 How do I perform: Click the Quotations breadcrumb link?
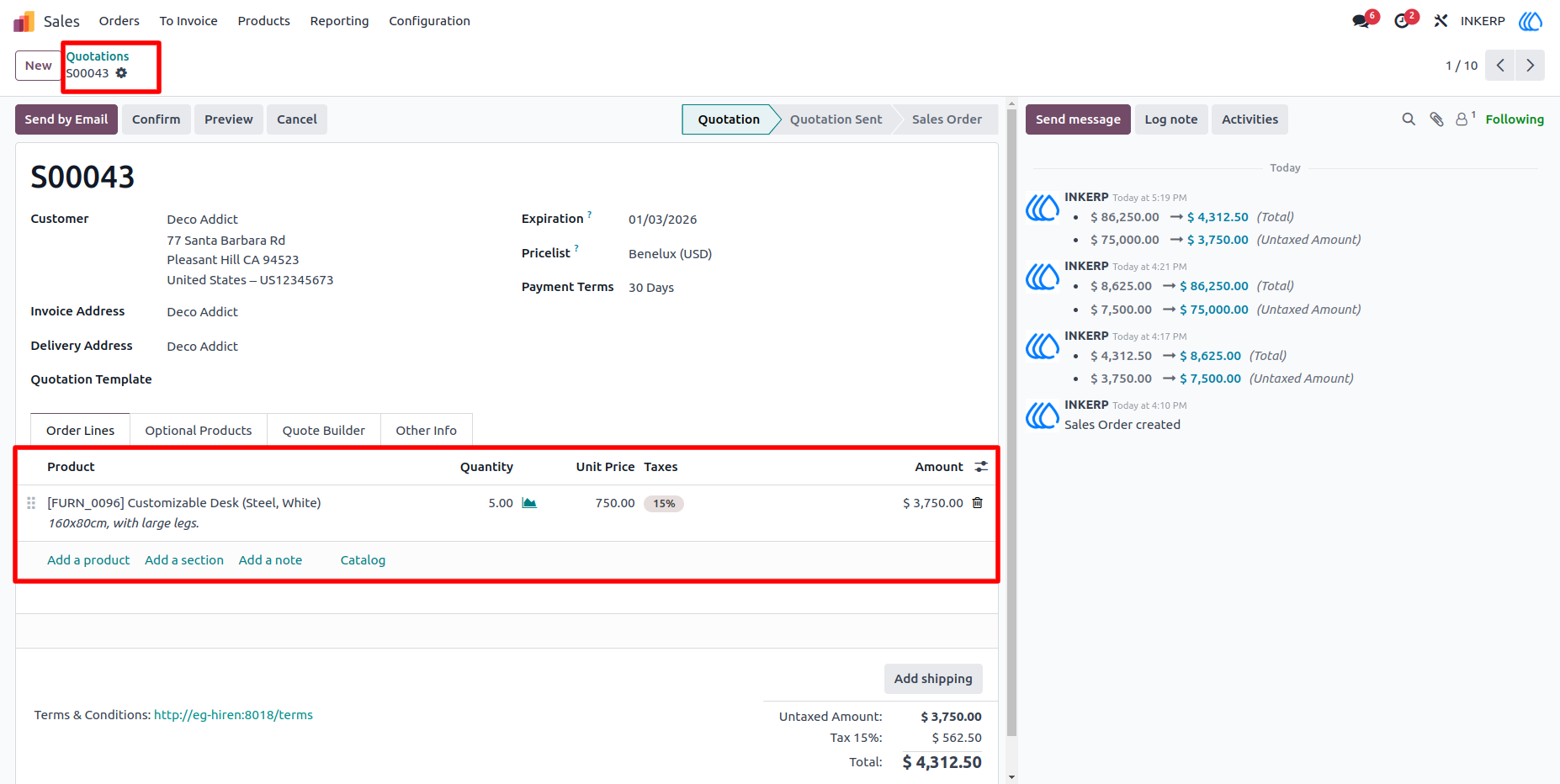click(98, 56)
